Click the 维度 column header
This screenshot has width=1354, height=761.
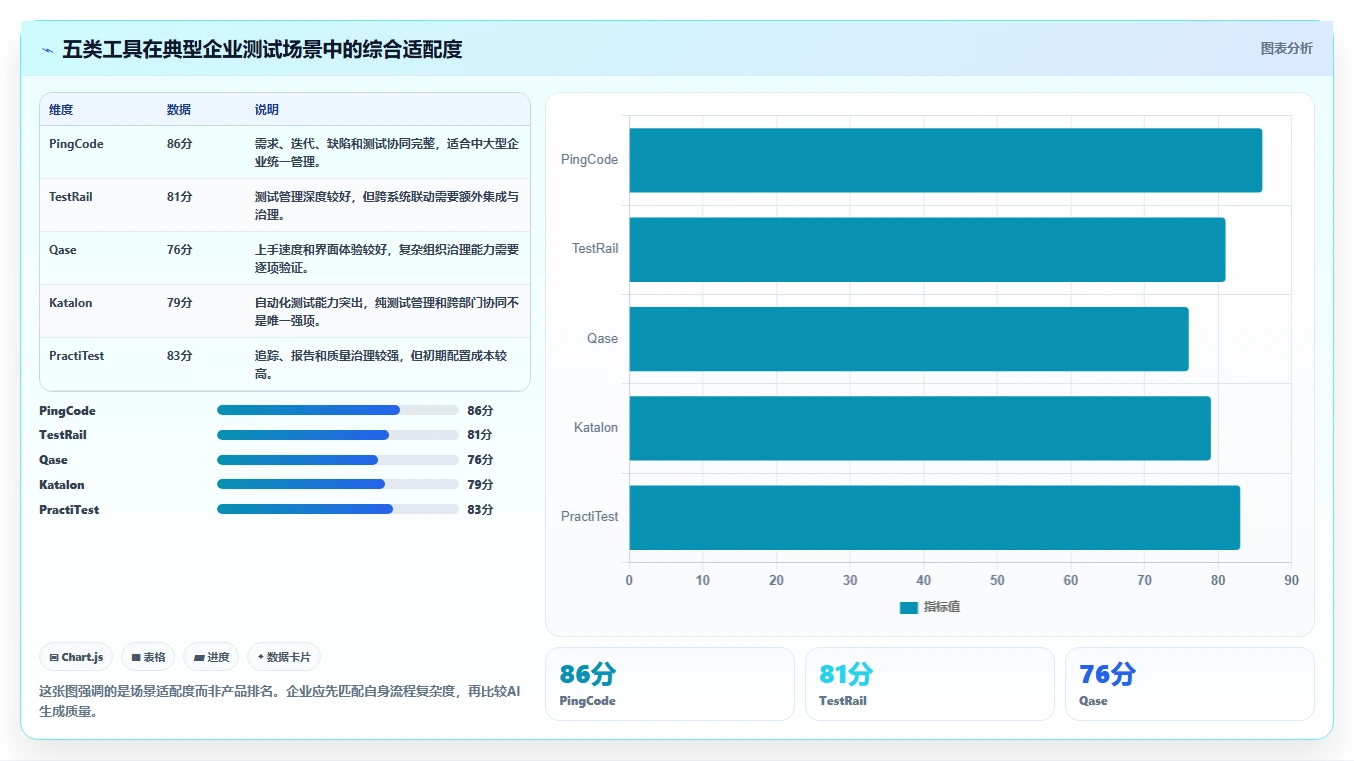[x=61, y=110]
